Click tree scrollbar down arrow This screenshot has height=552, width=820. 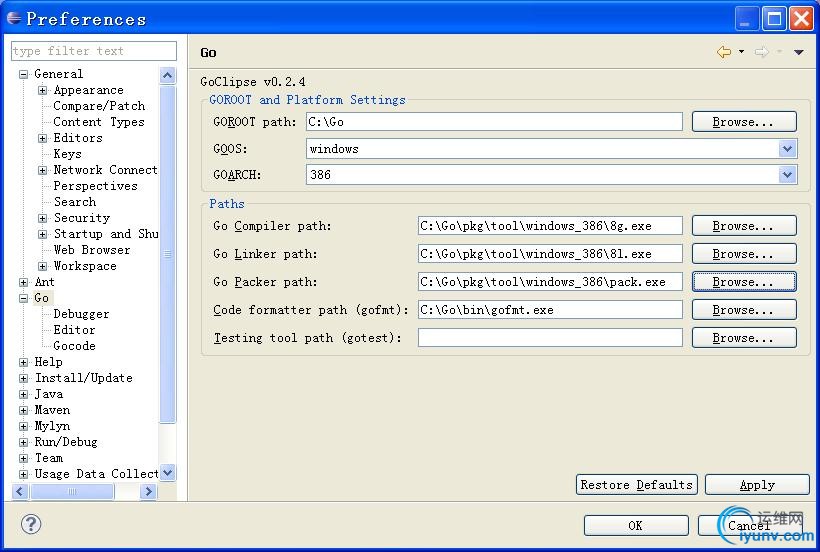tap(167, 473)
